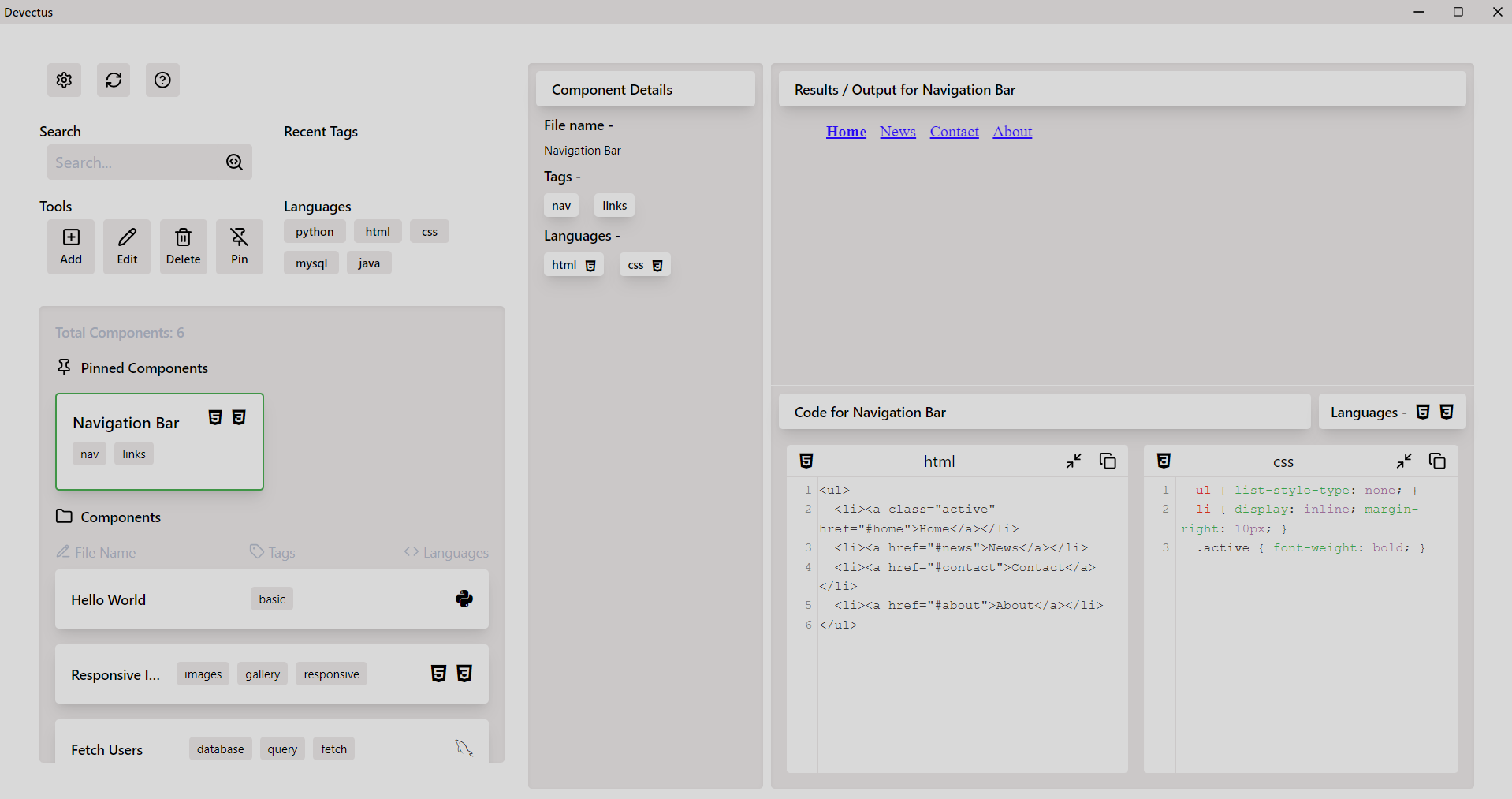Open the settings gear icon

coord(64,80)
